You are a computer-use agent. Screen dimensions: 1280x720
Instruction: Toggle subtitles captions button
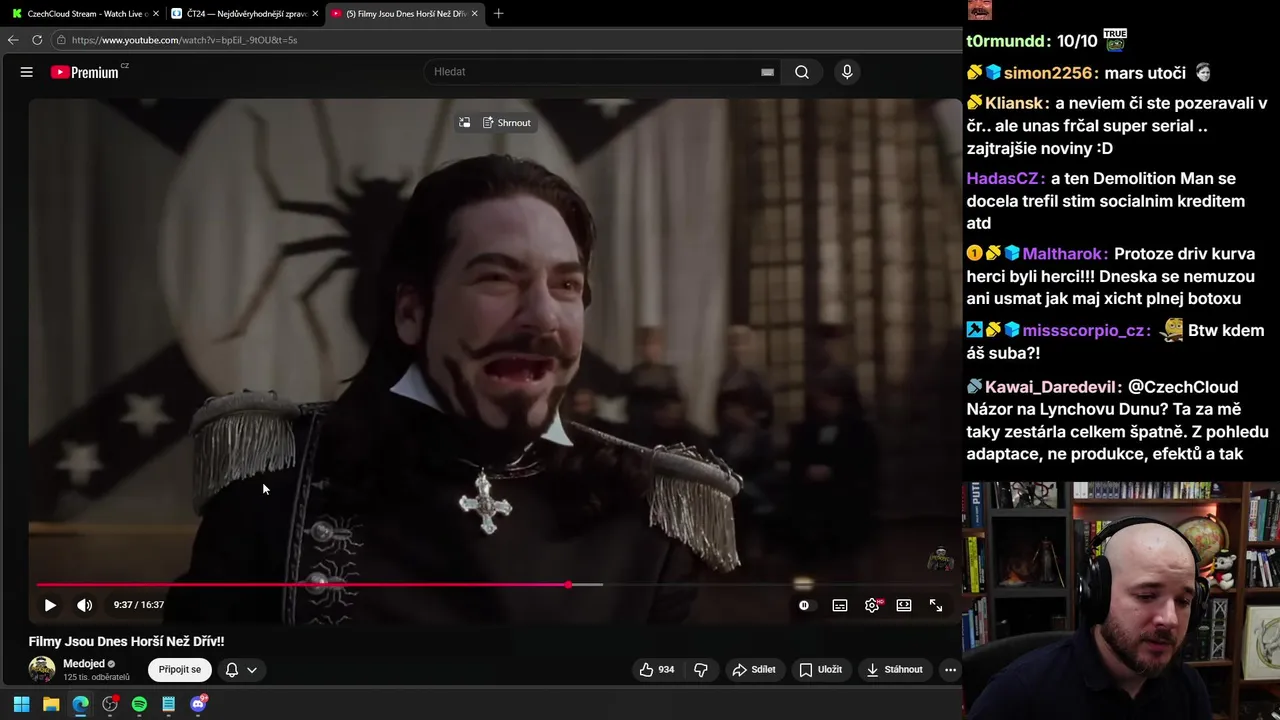tap(840, 605)
